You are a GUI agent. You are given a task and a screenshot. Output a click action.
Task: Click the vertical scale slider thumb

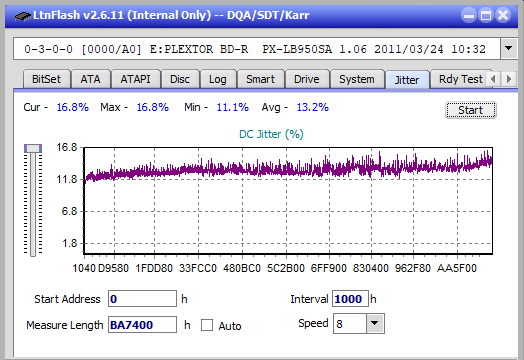click(x=33, y=148)
